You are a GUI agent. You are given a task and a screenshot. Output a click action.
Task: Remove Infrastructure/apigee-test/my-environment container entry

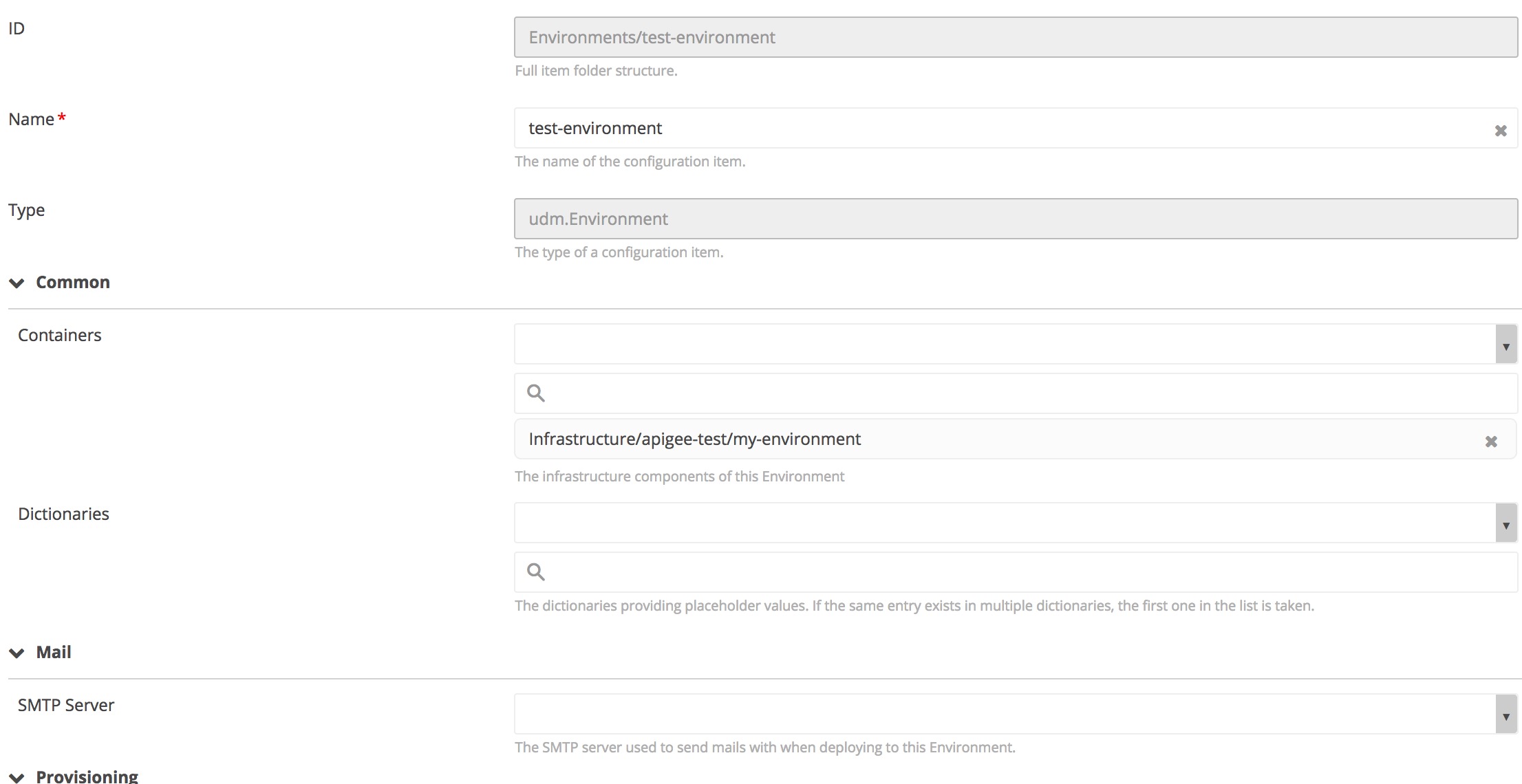point(1490,442)
